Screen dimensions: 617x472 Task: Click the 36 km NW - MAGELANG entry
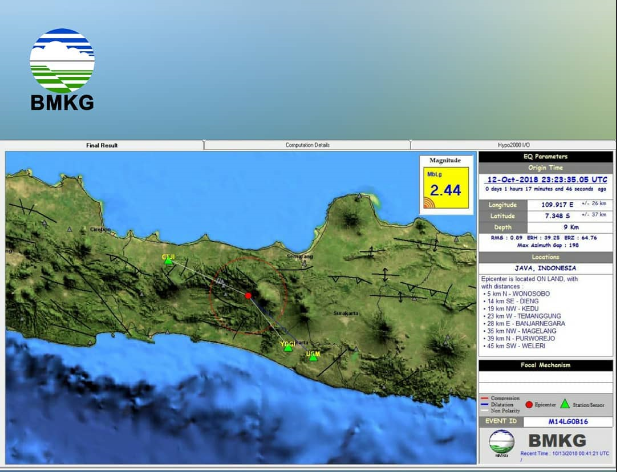coord(520,331)
